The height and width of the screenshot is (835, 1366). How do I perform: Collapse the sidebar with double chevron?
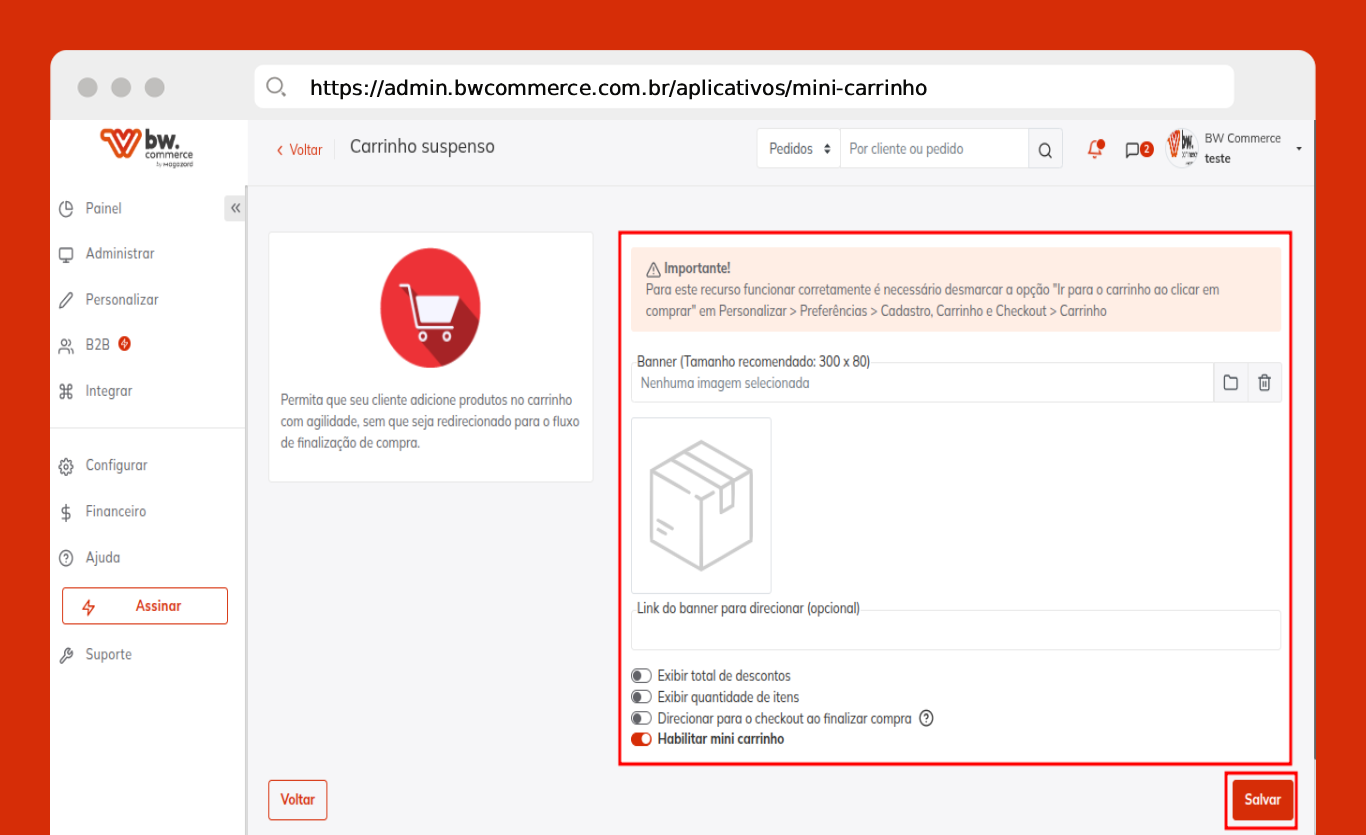point(235,208)
